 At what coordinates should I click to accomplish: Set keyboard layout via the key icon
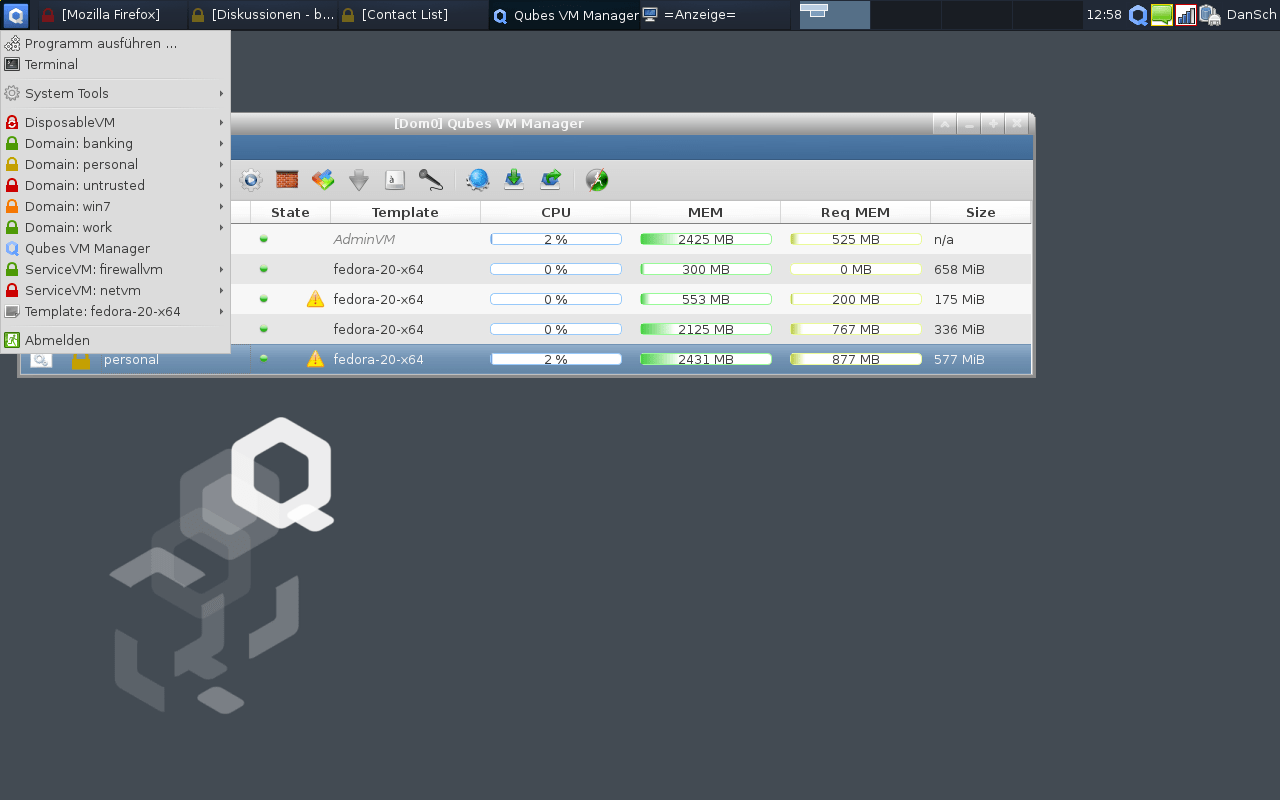pyautogui.click(x=395, y=180)
